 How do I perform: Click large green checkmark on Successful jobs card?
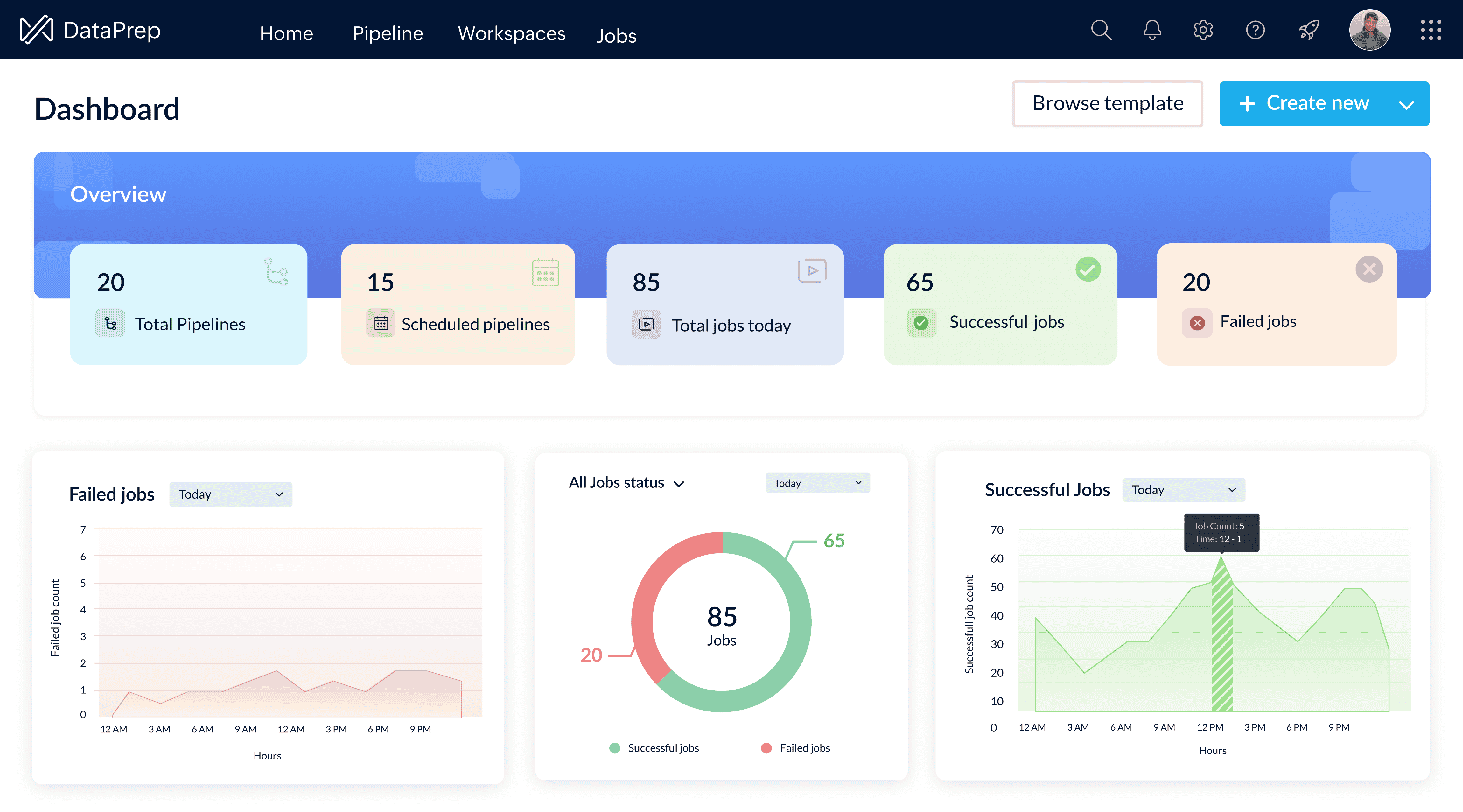coord(1088,269)
